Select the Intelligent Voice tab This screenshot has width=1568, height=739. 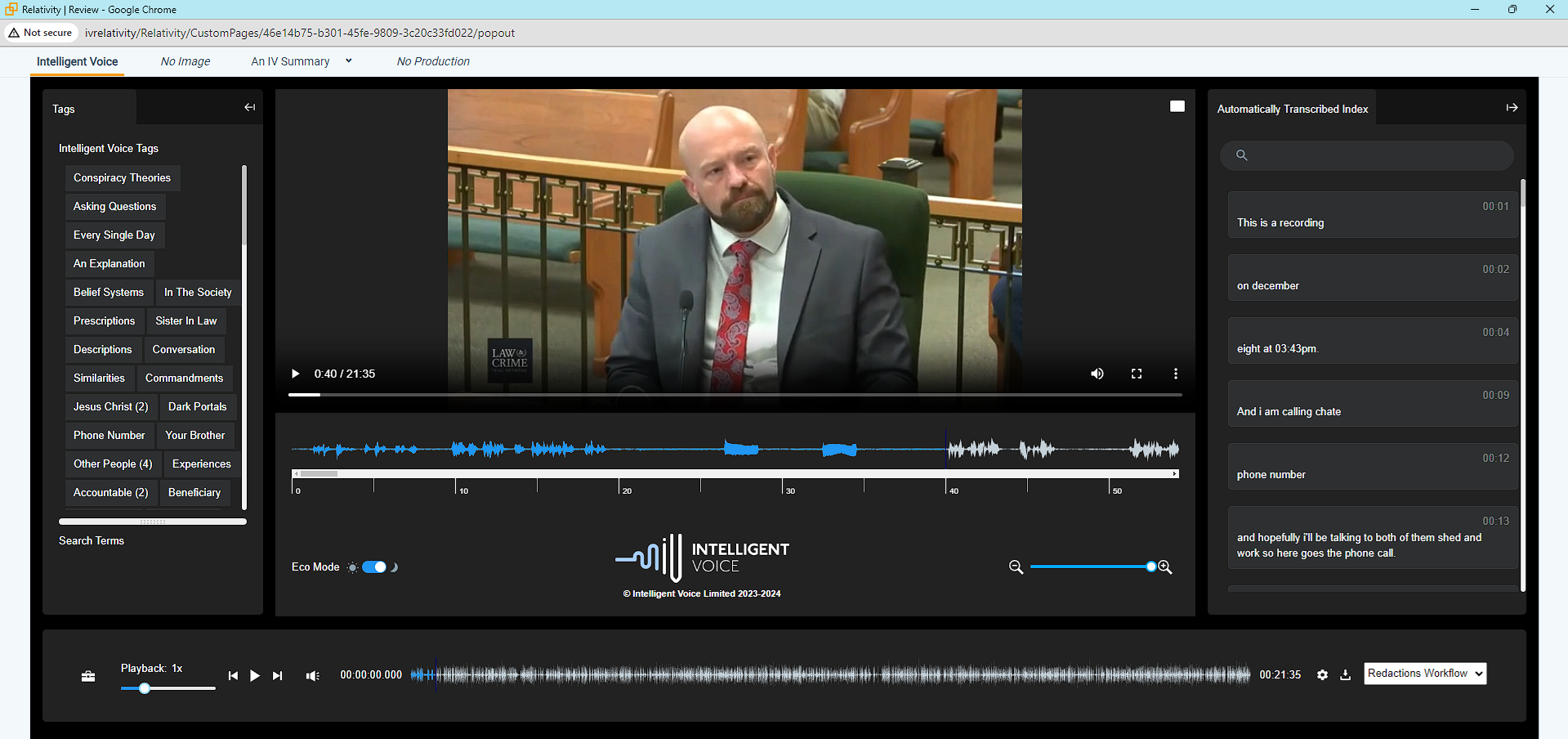point(77,61)
